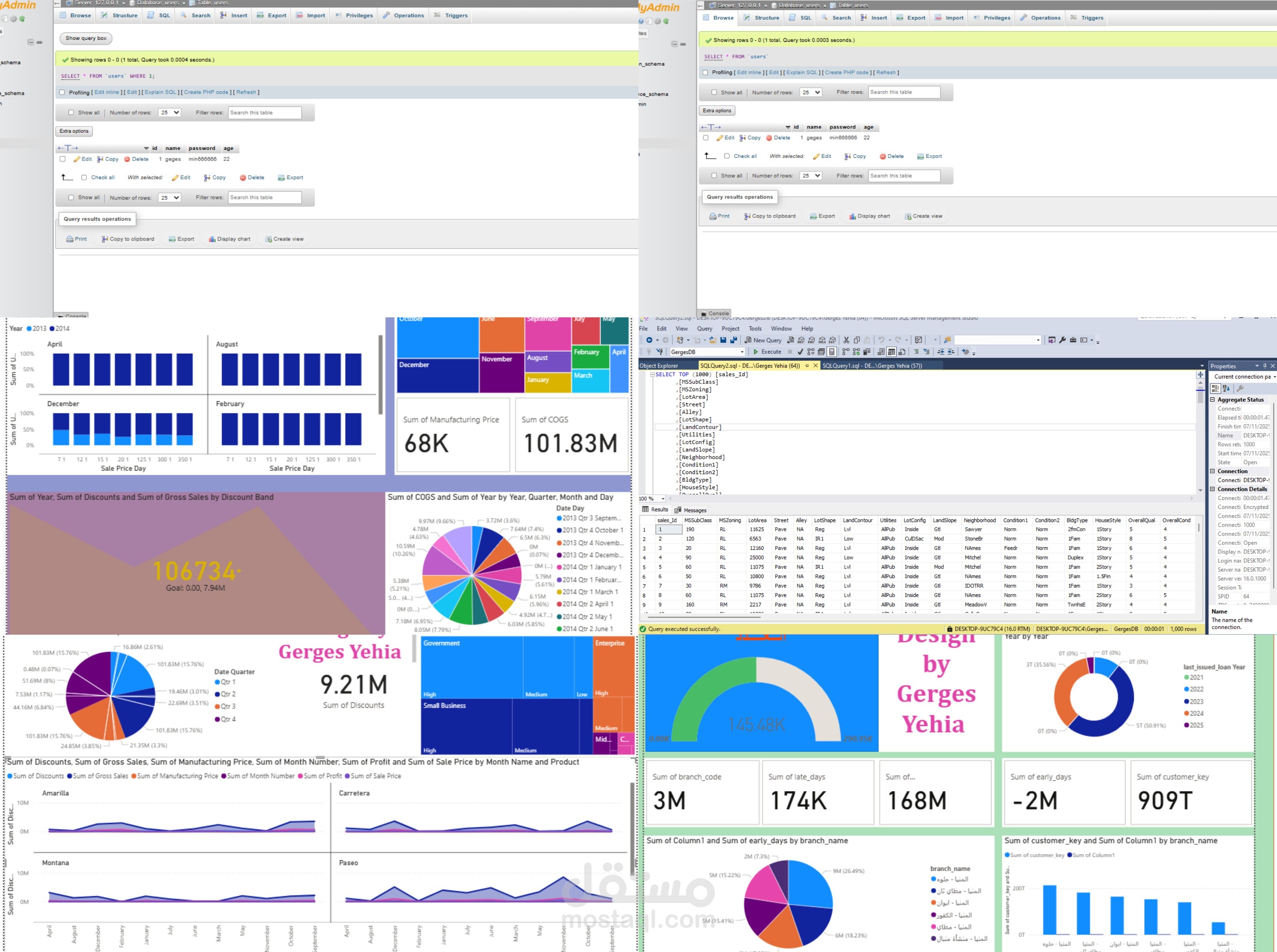Open the Number of rows dropdown showing 25
The width and height of the screenshot is (1277, 952).
click(169, 112)
